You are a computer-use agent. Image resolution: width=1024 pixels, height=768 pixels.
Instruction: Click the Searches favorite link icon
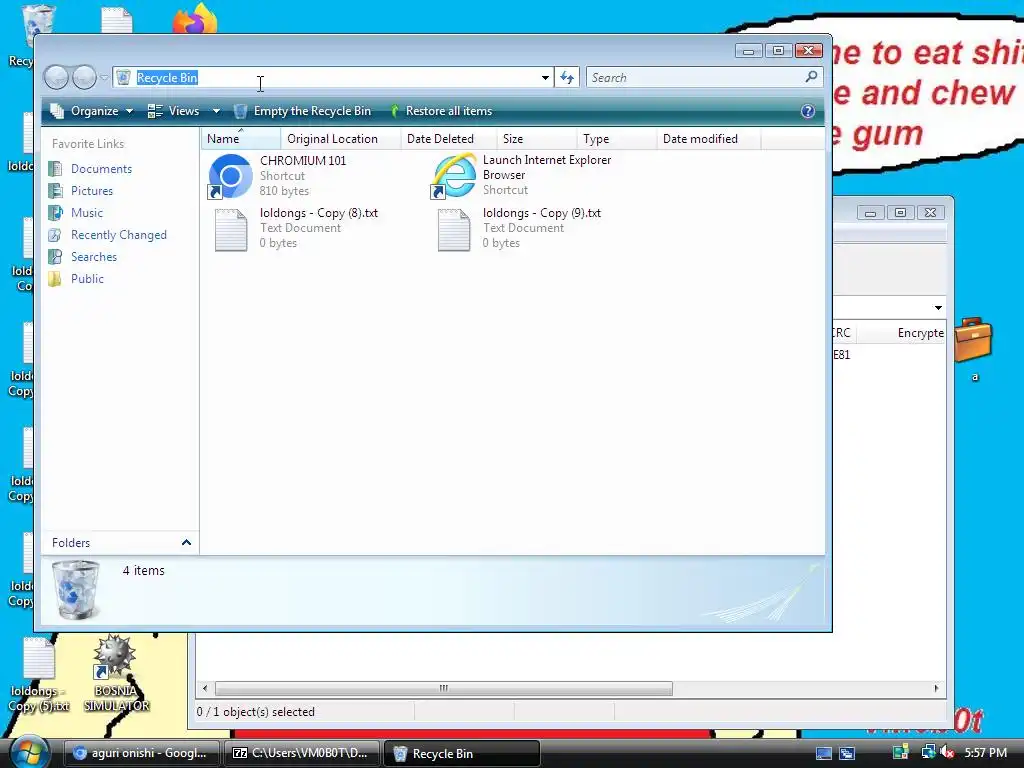[x=56, y=257]
